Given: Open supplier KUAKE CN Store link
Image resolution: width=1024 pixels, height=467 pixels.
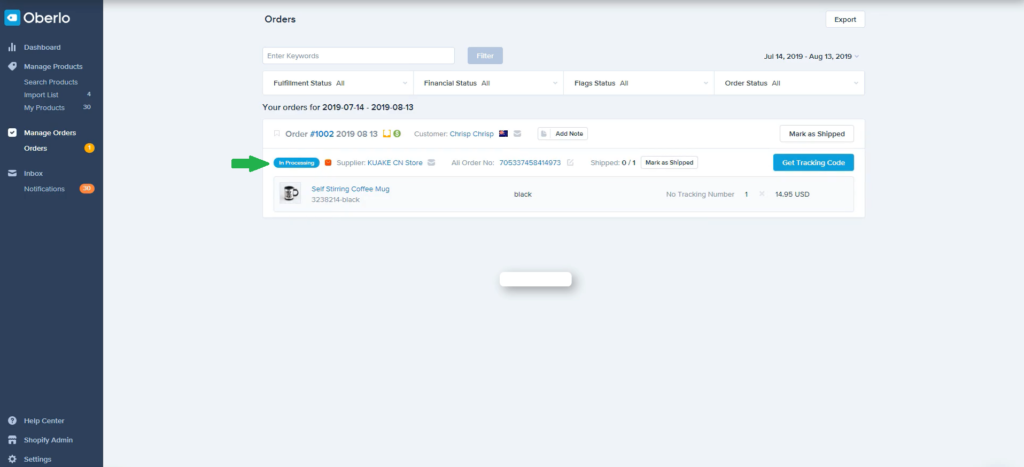Looking at the screenshot, I should point(395,163).
